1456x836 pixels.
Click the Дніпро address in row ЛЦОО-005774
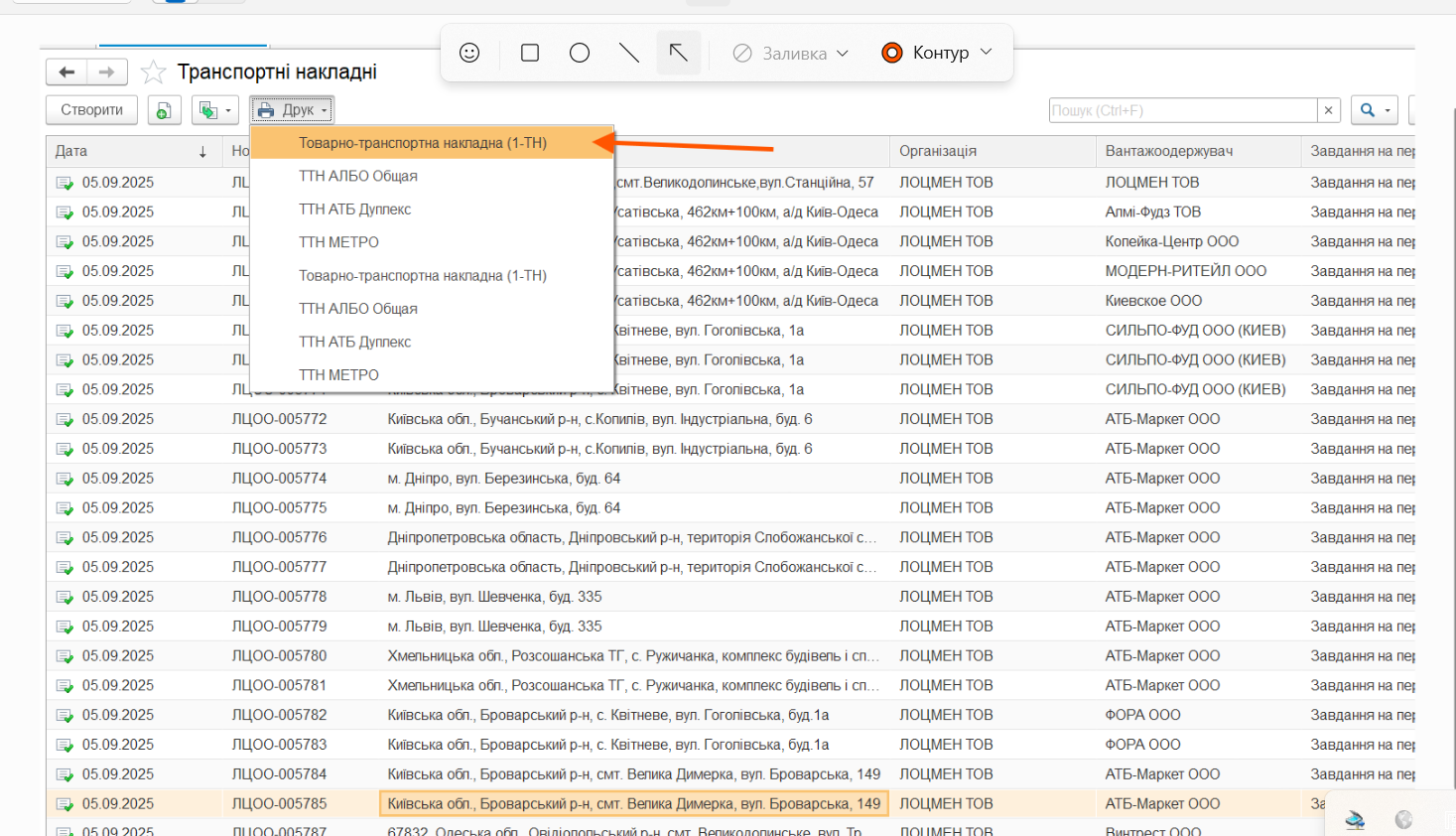click(x=503, y=479)
